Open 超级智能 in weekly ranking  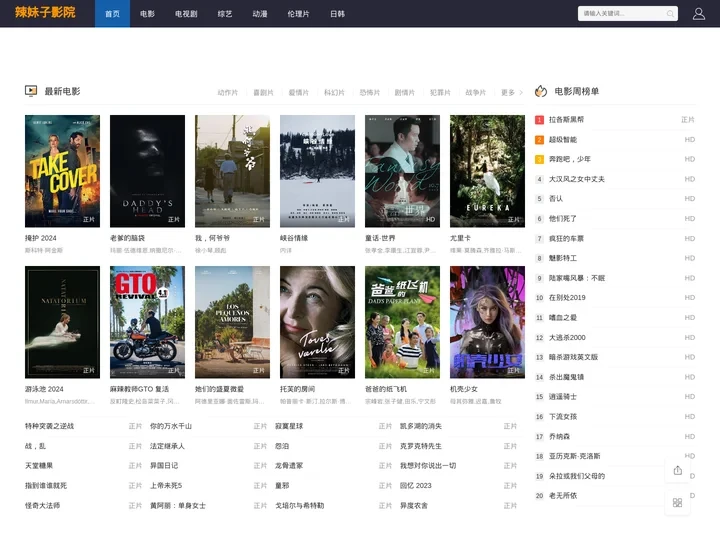coord(562,139)
